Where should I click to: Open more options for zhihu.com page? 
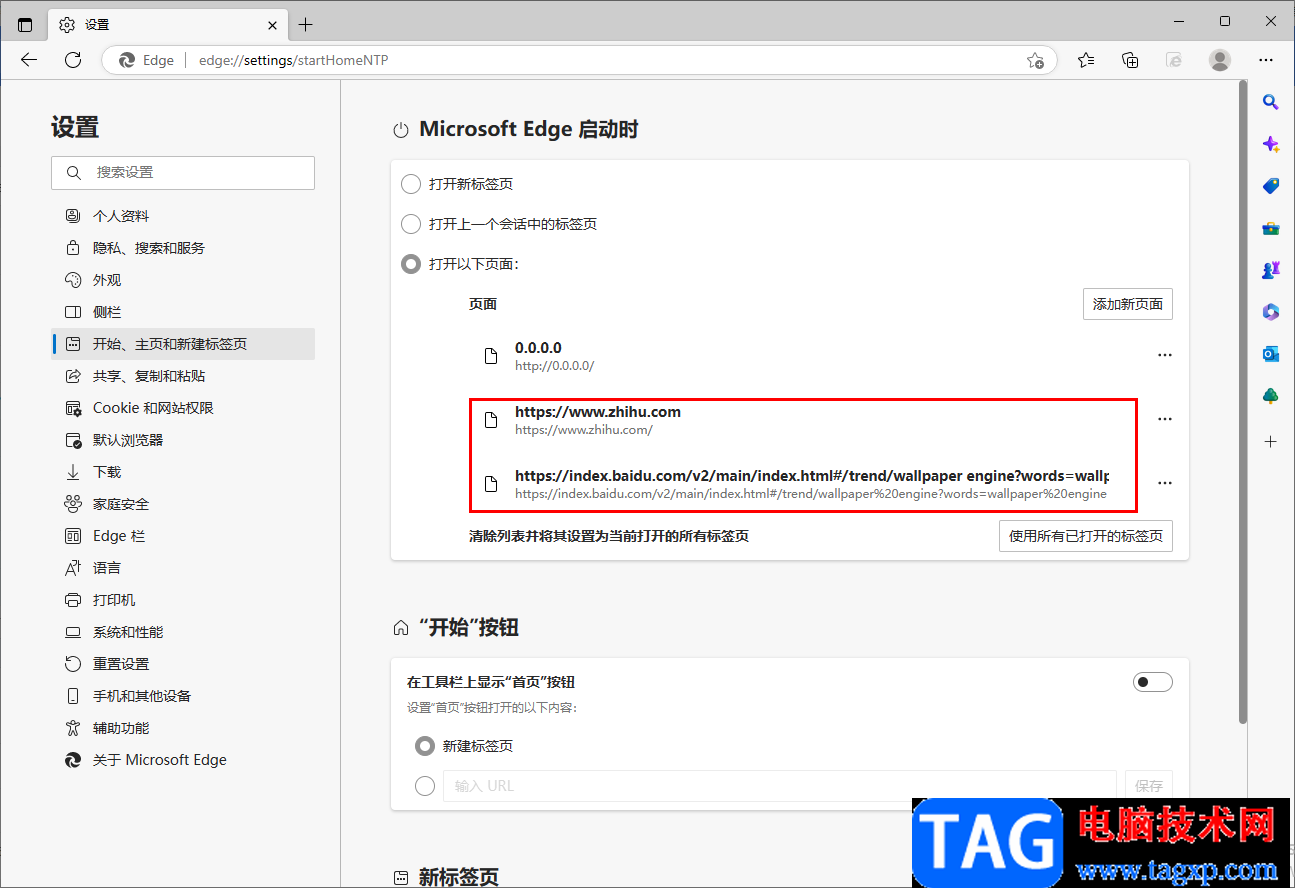[1164, 419]
